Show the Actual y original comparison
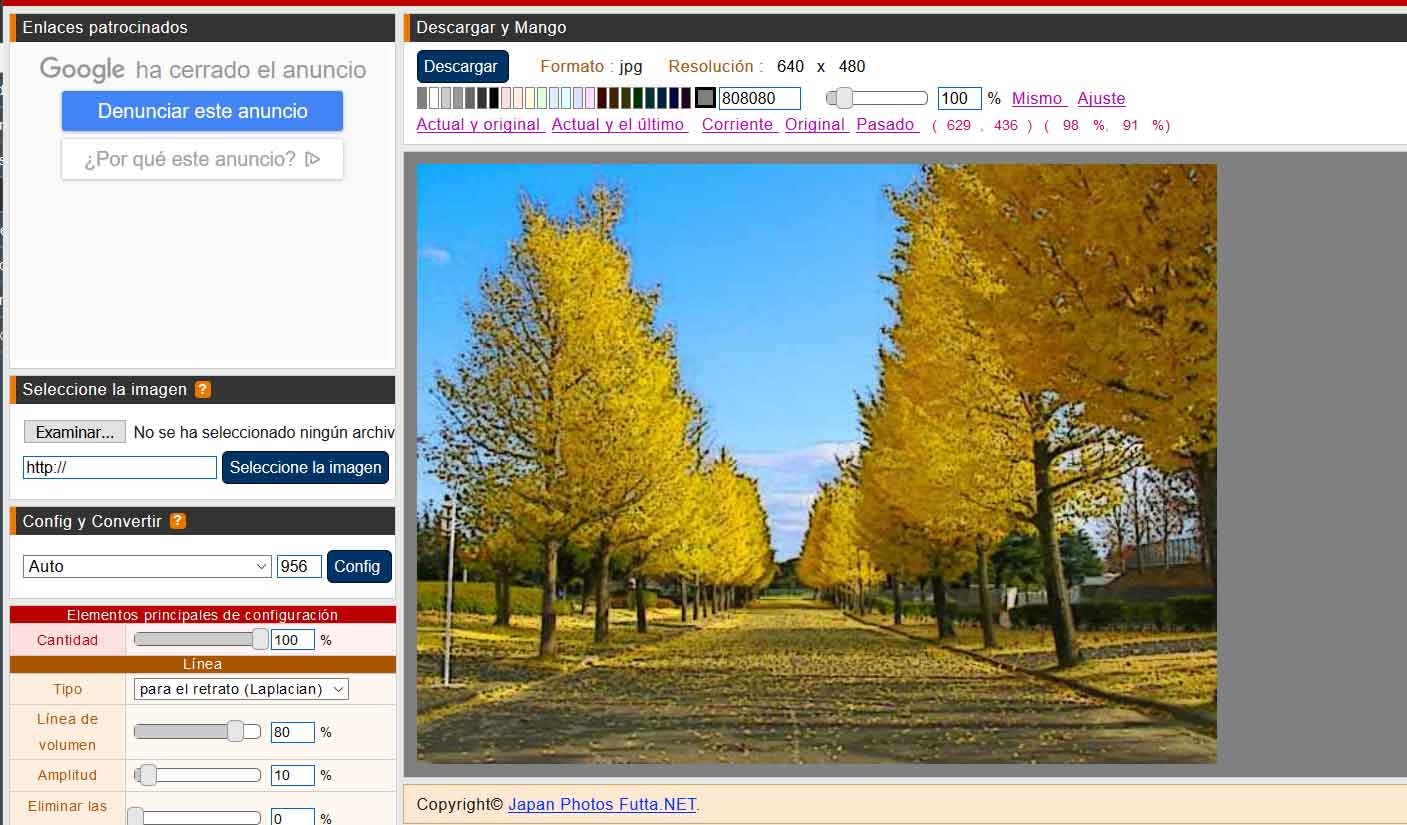This screenshot has width=1407, height=825. 480,125
